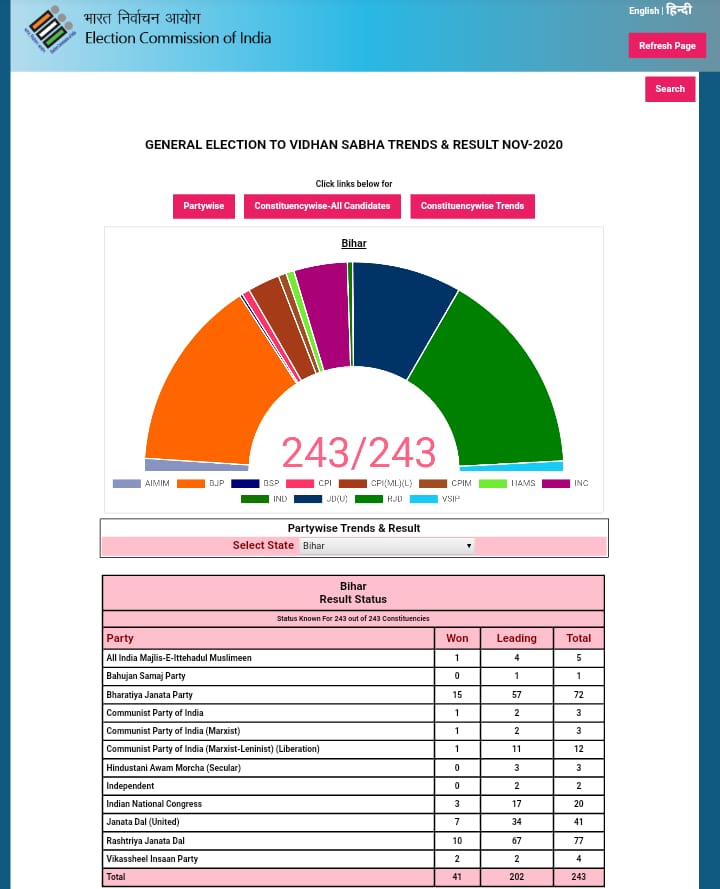The height and width of the screenshot is (889, 720).
Task: Open the Partywise results link
Action: (x=204, y=206)
